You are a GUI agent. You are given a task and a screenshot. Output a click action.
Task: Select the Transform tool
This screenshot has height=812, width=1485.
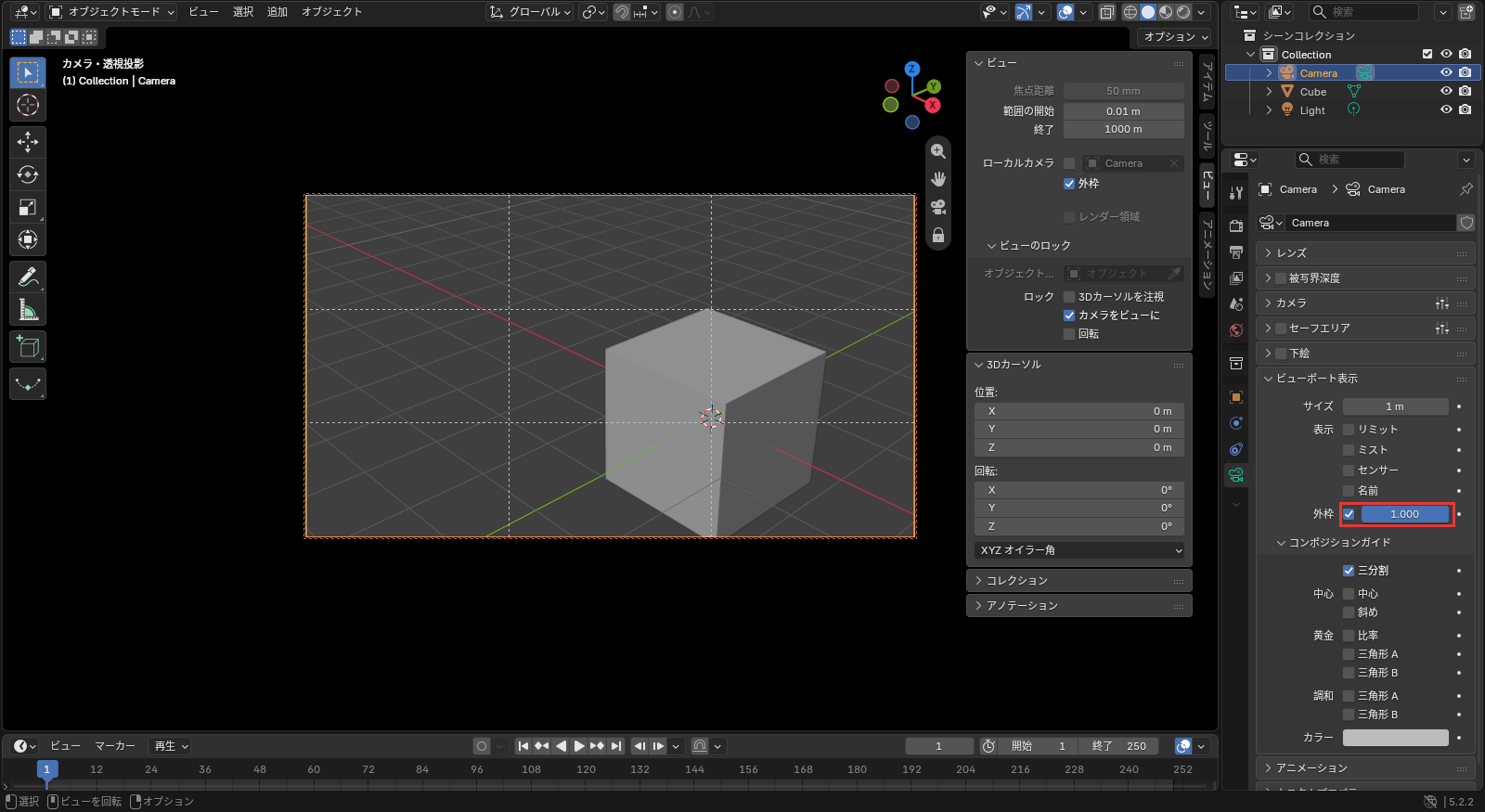click(x=28, y=239)
